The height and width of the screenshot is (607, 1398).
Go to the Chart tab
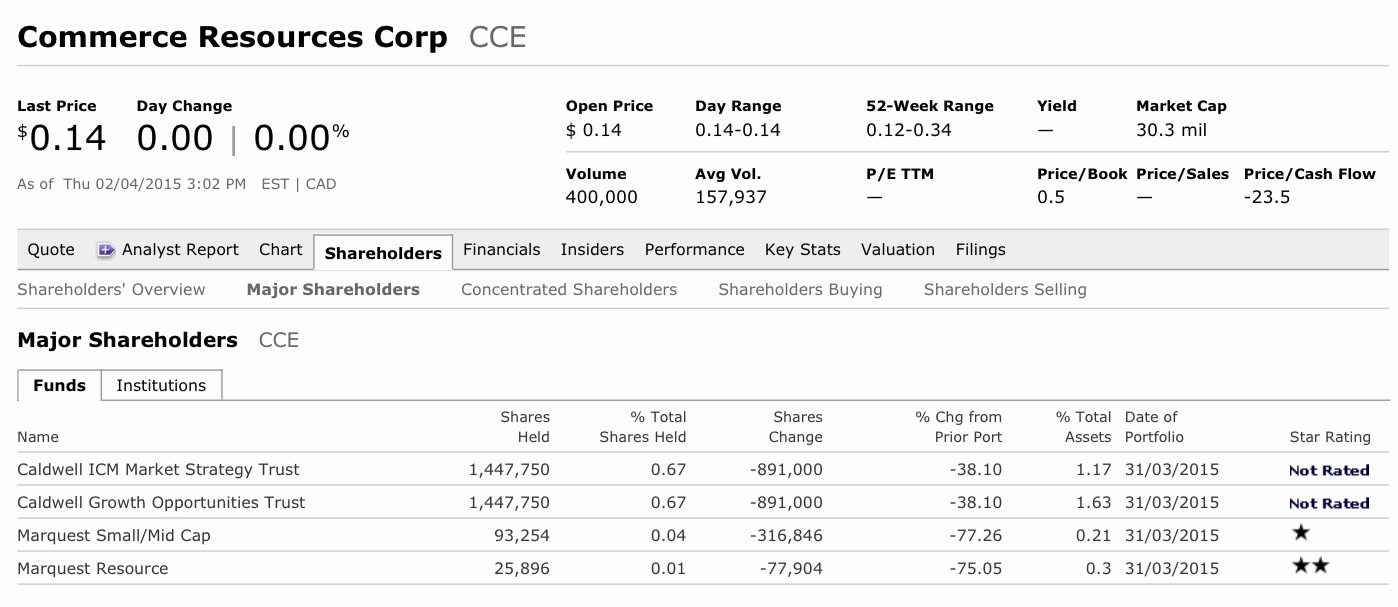tap(280, 250)
